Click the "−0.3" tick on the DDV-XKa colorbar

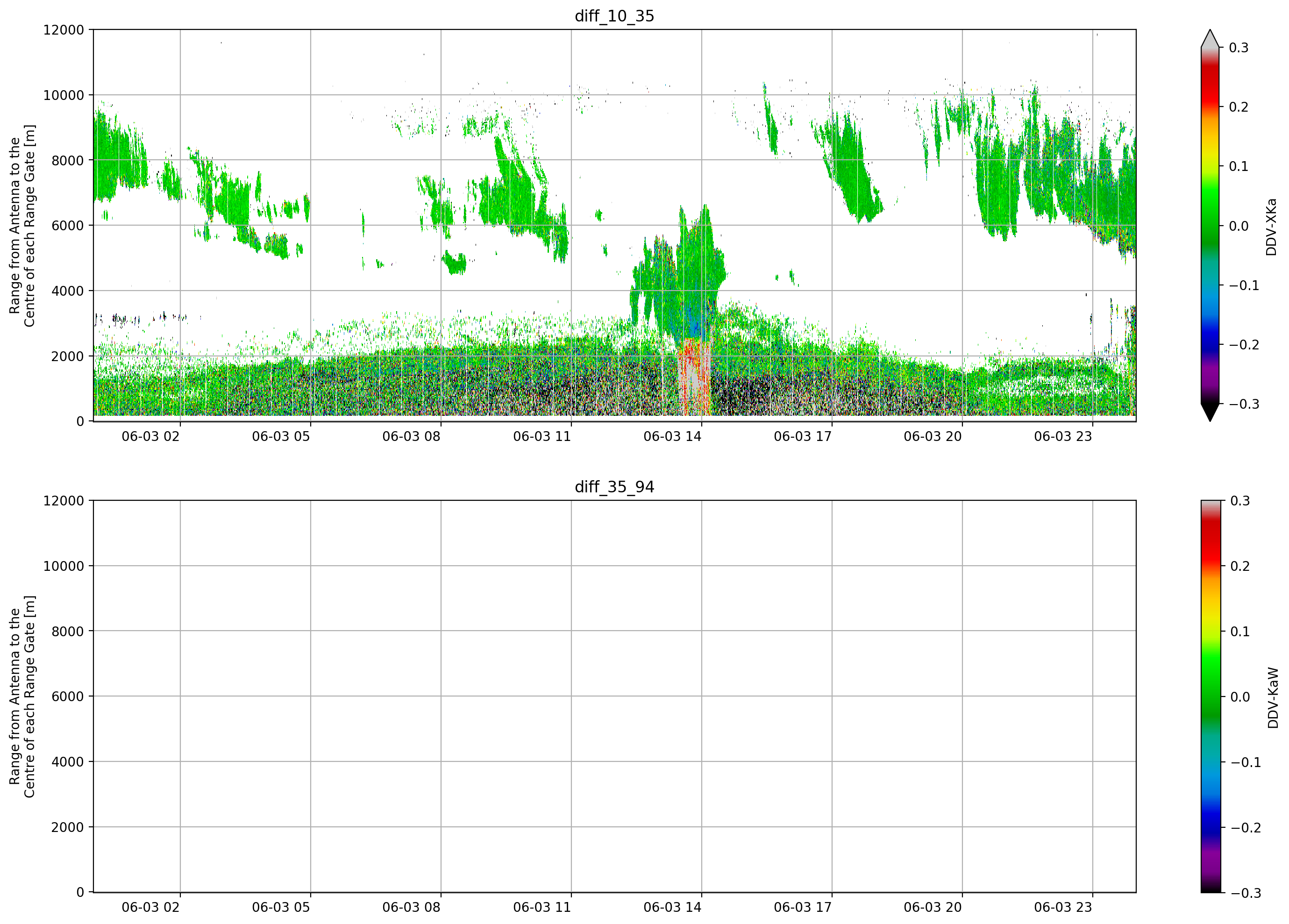coord(1244,405)
